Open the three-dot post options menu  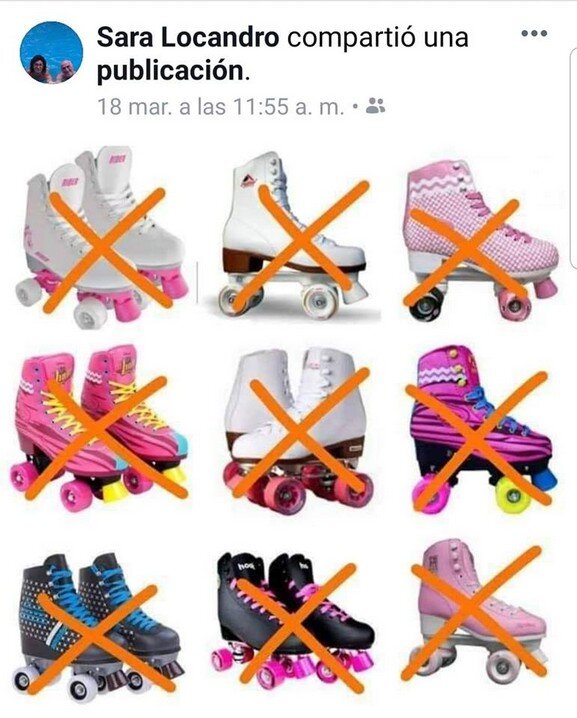click(534, 33)
